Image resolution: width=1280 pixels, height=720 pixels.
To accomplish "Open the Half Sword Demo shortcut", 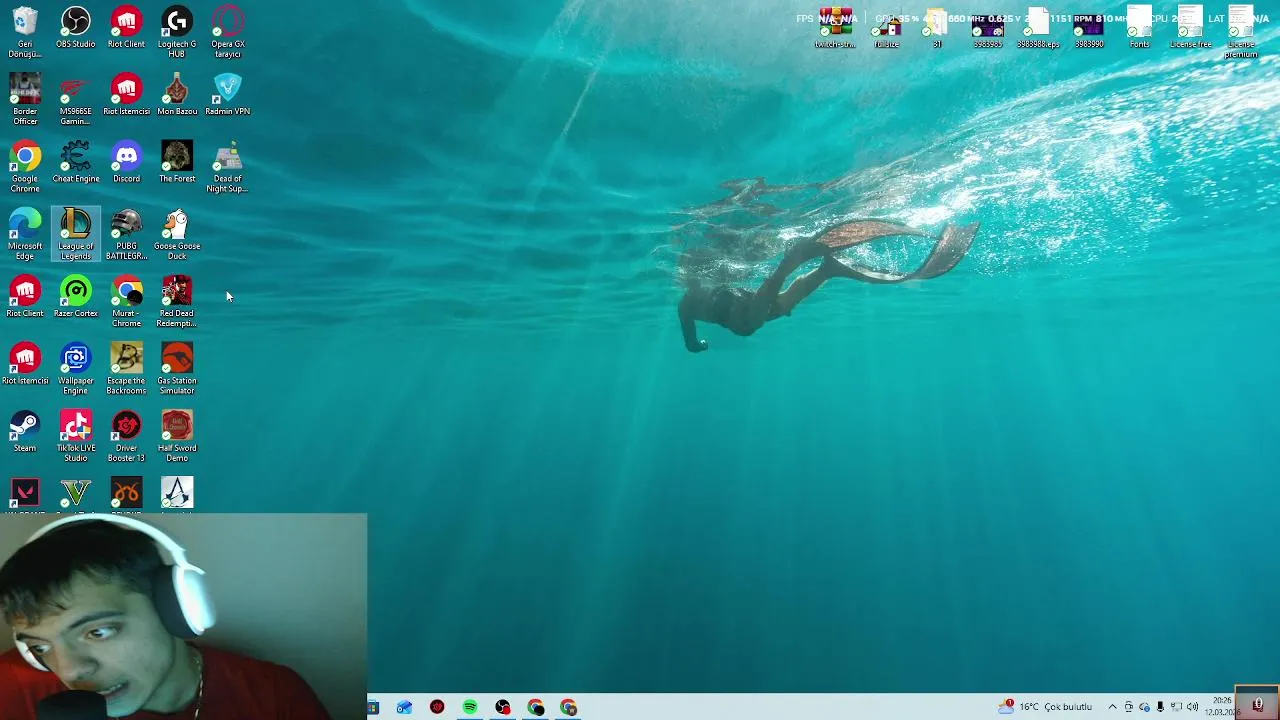I will click(x=177, y=436).
